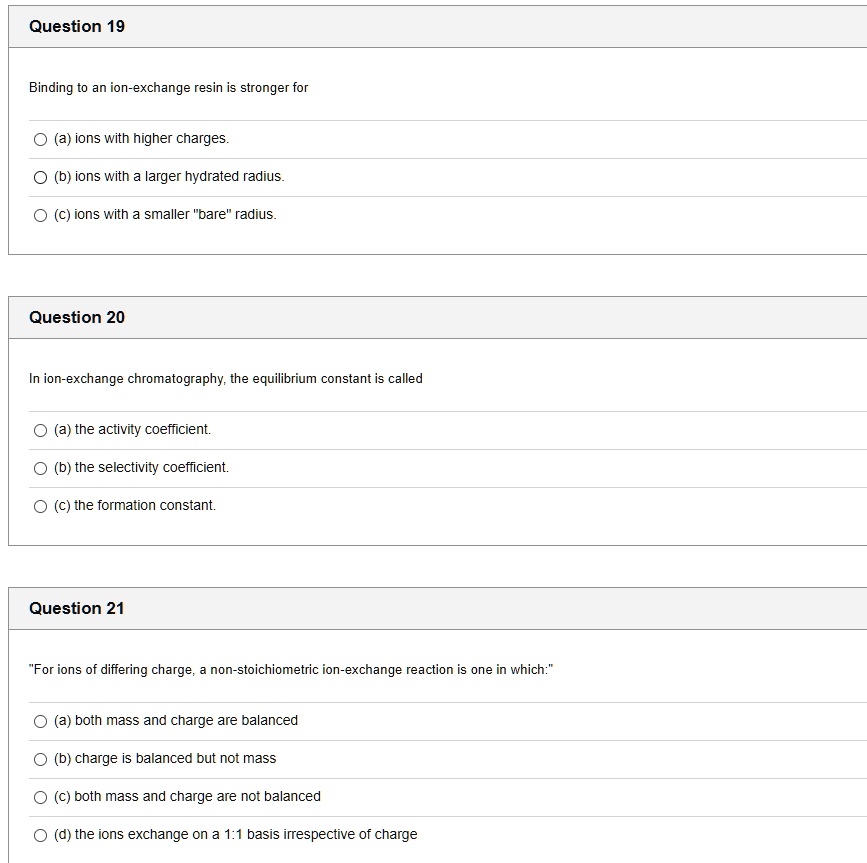Click the Question 19 prompt text
Image resolution: width=867 pixels, height=863 pixels.
click(x=167, y=88)
